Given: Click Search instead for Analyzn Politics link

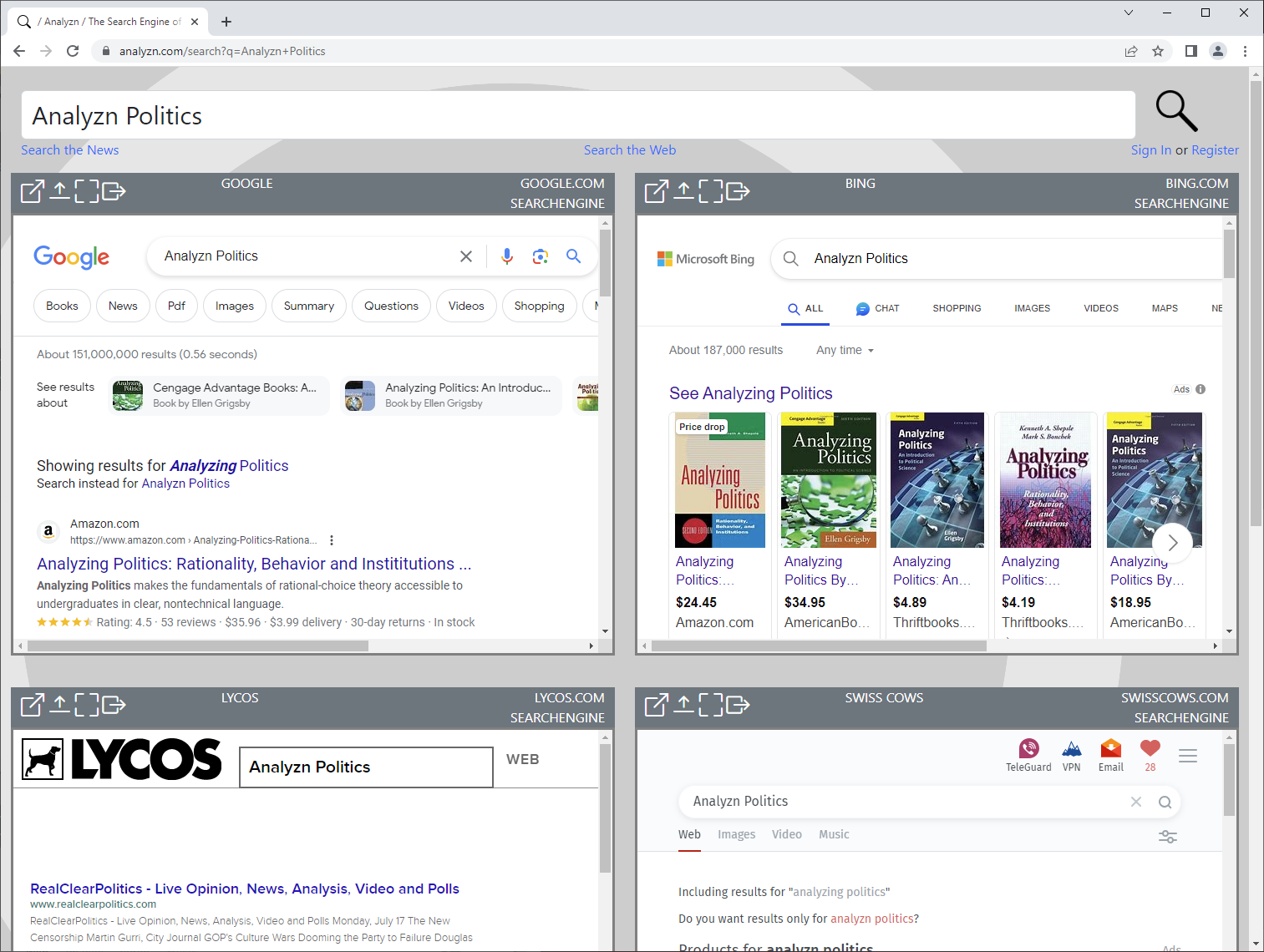Looking at the screenshot, I should (185, 484).
